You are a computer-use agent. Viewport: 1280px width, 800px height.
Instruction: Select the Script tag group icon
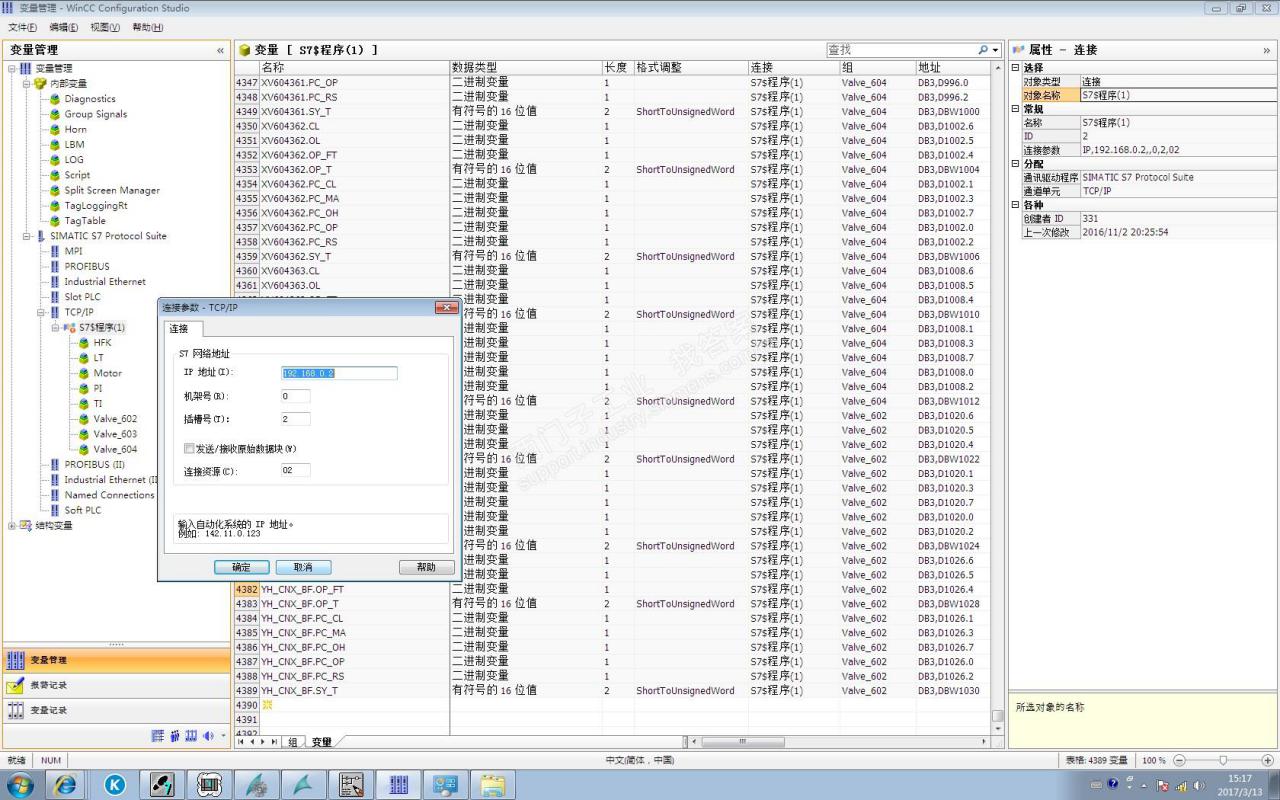click(55, 175)
